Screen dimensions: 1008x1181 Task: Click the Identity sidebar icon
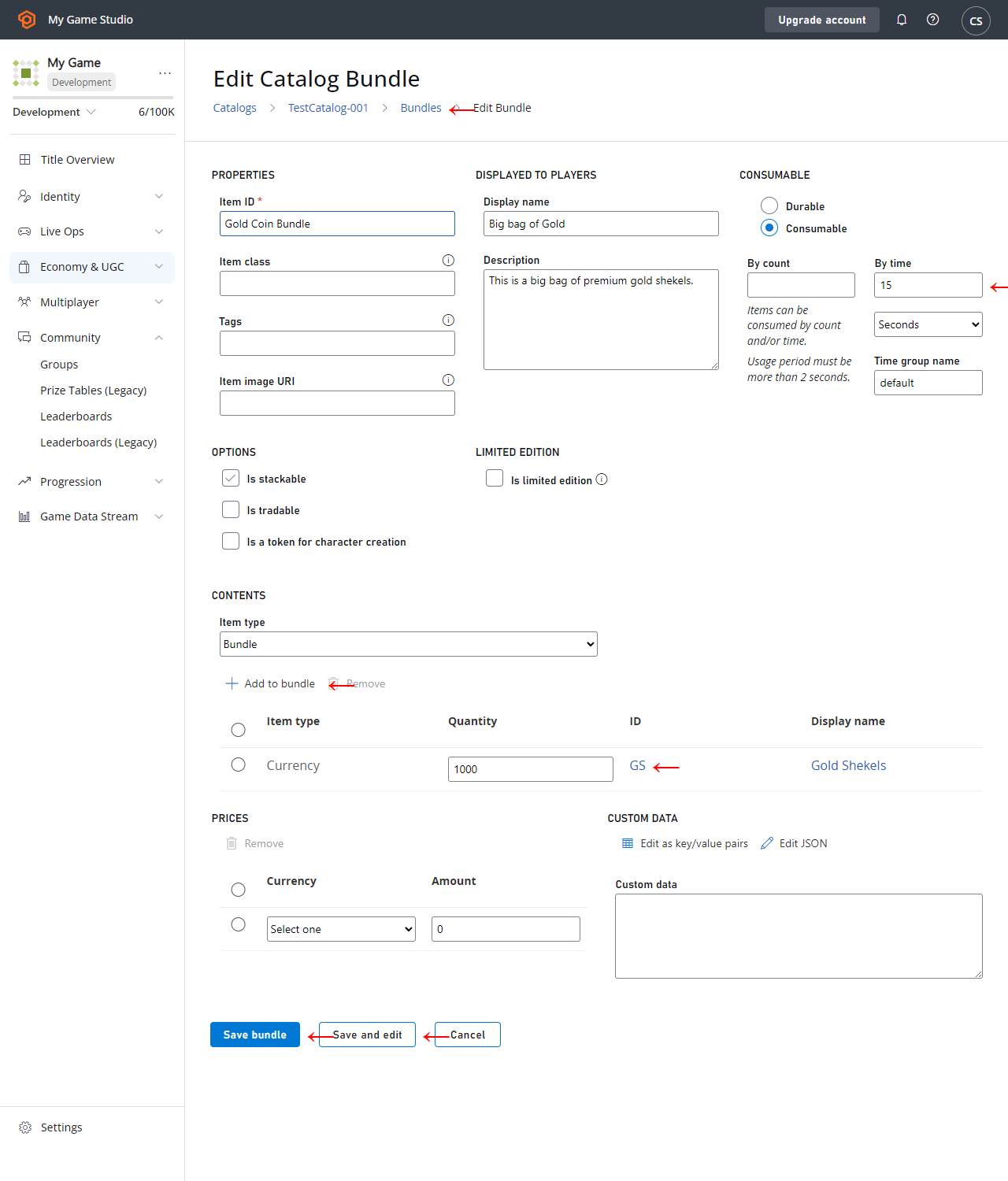[x=24, y=196]
